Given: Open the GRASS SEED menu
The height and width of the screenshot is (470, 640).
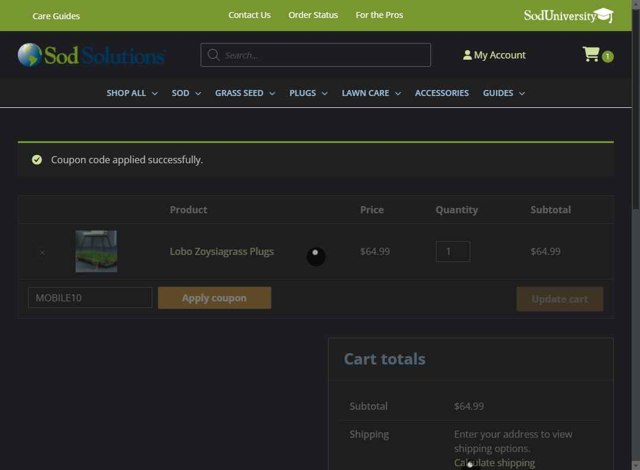Looking at the screenshot, I should click(239, 93).
